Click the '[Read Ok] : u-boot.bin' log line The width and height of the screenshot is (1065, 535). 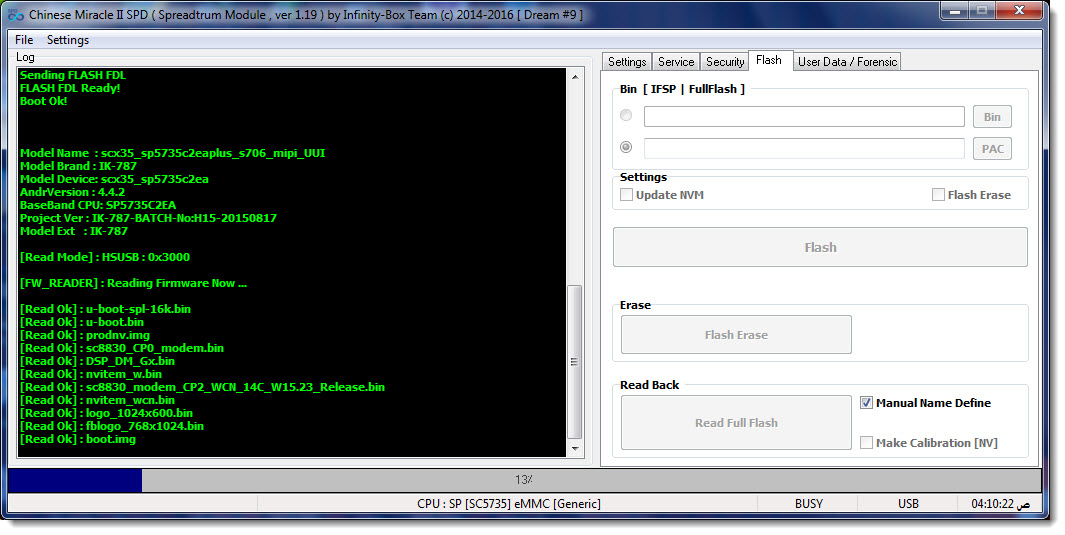coord(82,322)
